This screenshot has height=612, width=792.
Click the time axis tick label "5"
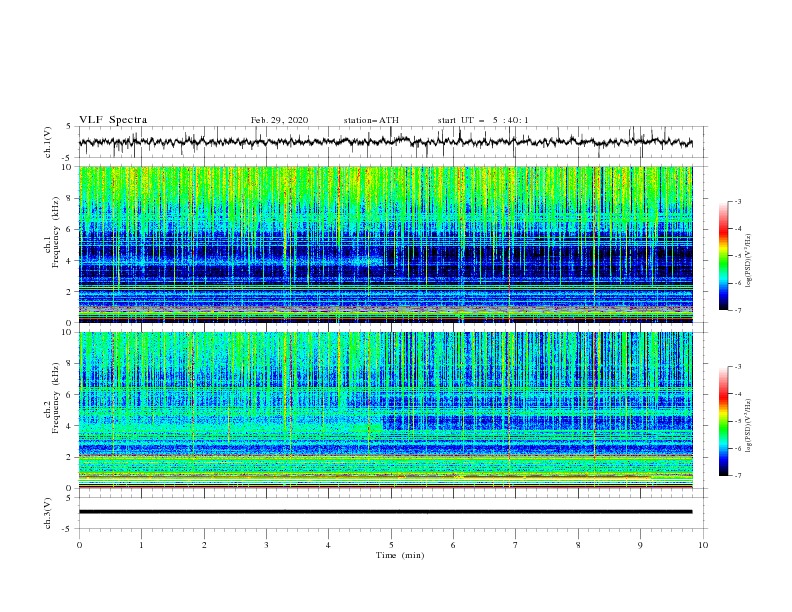tap(391, 545)
